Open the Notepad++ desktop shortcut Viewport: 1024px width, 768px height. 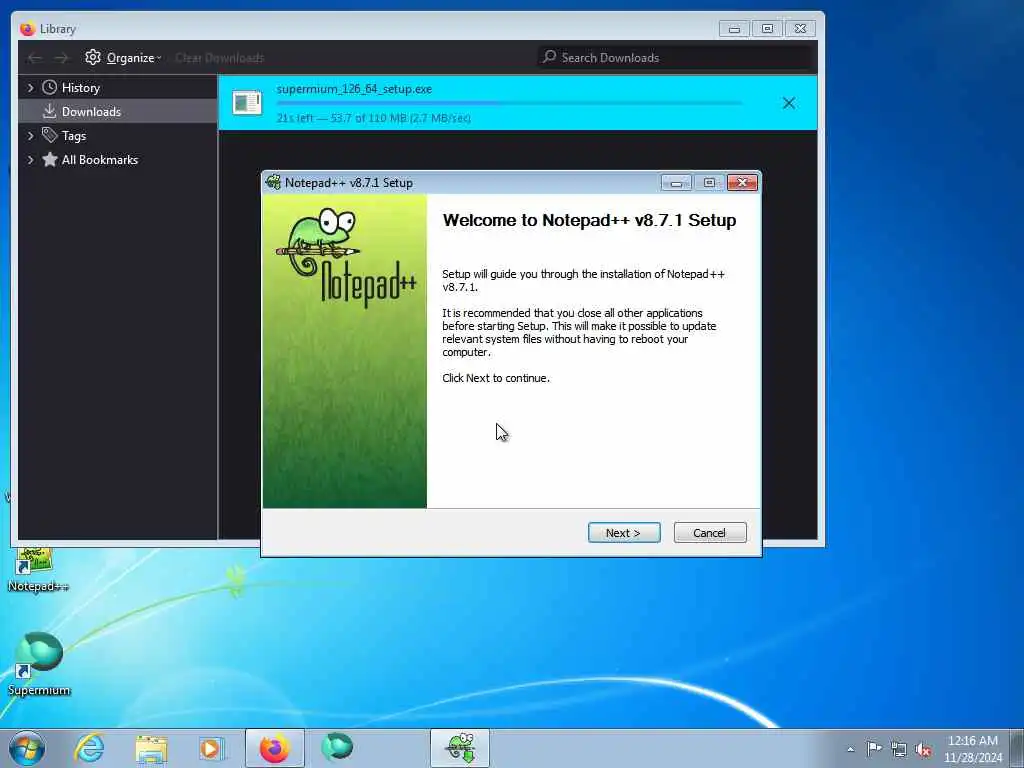[36, 569]
